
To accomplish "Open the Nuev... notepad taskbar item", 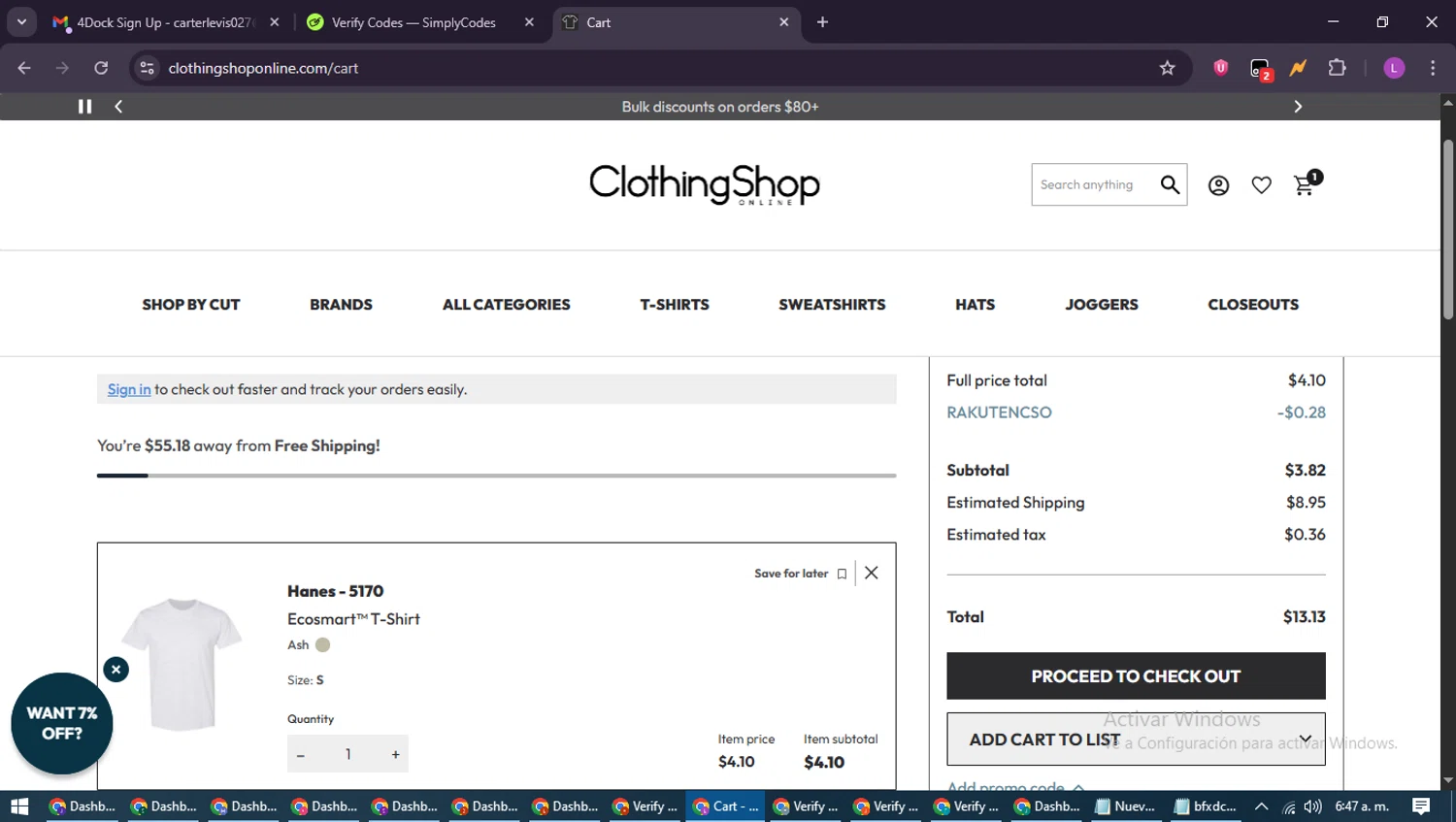I will [1125, 806].
